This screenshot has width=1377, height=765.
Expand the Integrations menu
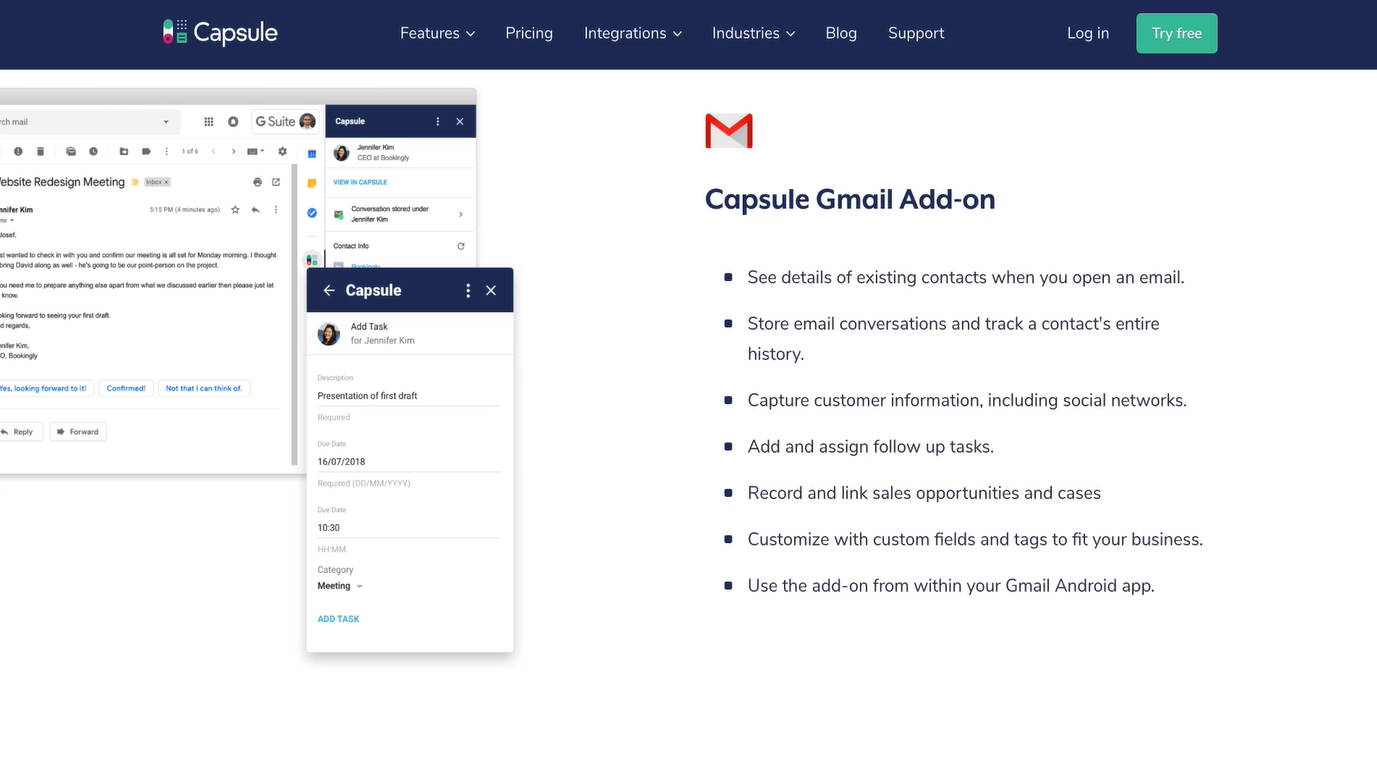click(x=633, y=33)
